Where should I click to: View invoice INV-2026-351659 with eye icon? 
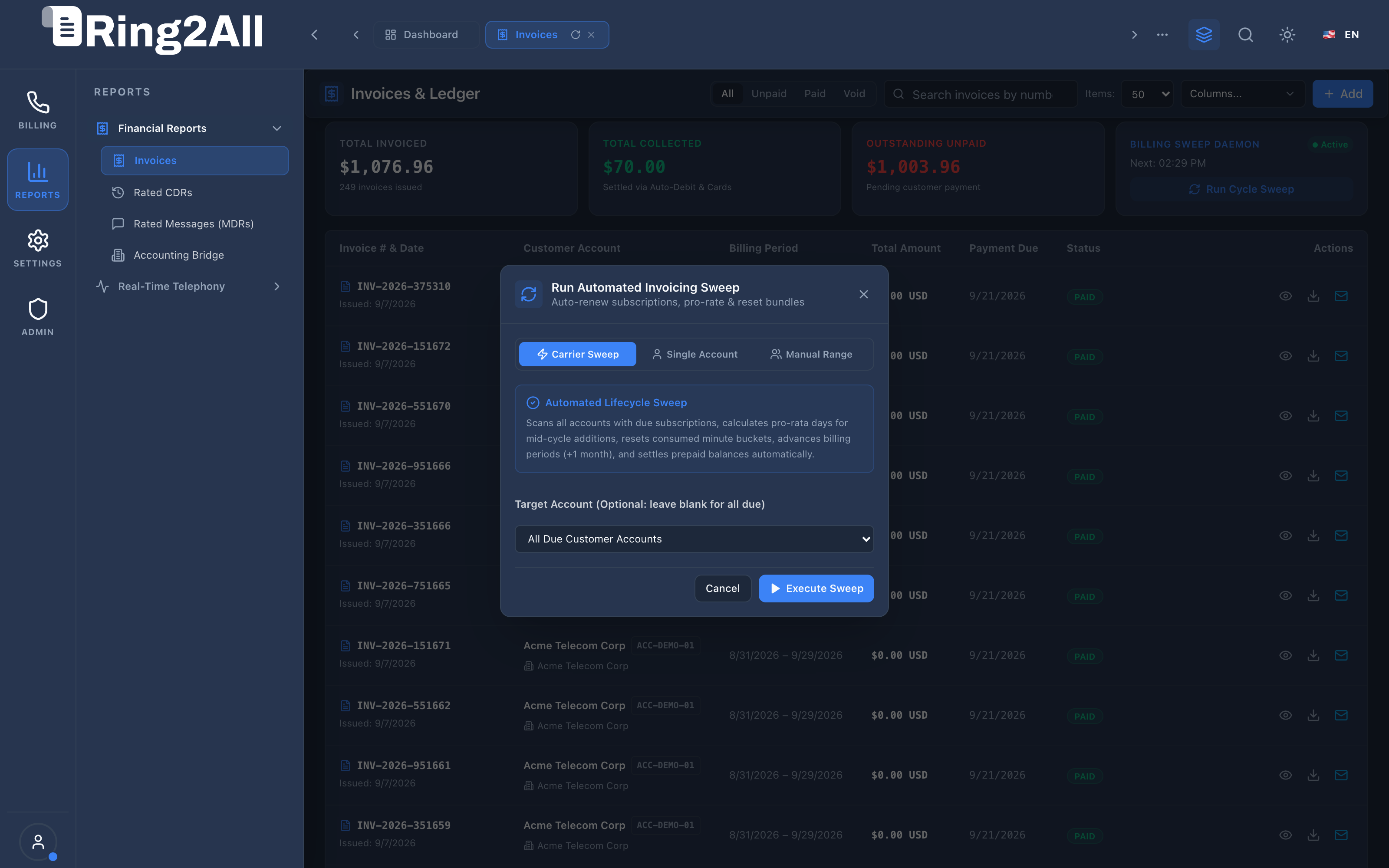[x=1286, y=835]
